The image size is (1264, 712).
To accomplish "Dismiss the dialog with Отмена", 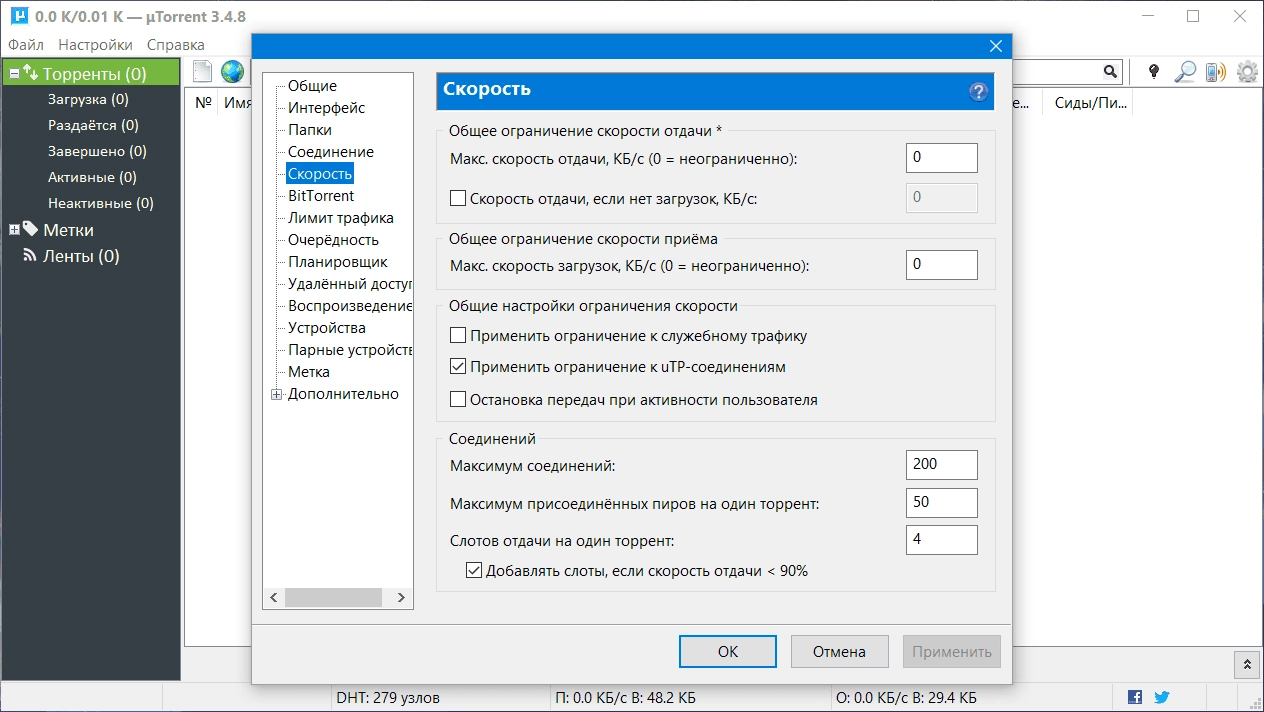I will coord(839,651).
